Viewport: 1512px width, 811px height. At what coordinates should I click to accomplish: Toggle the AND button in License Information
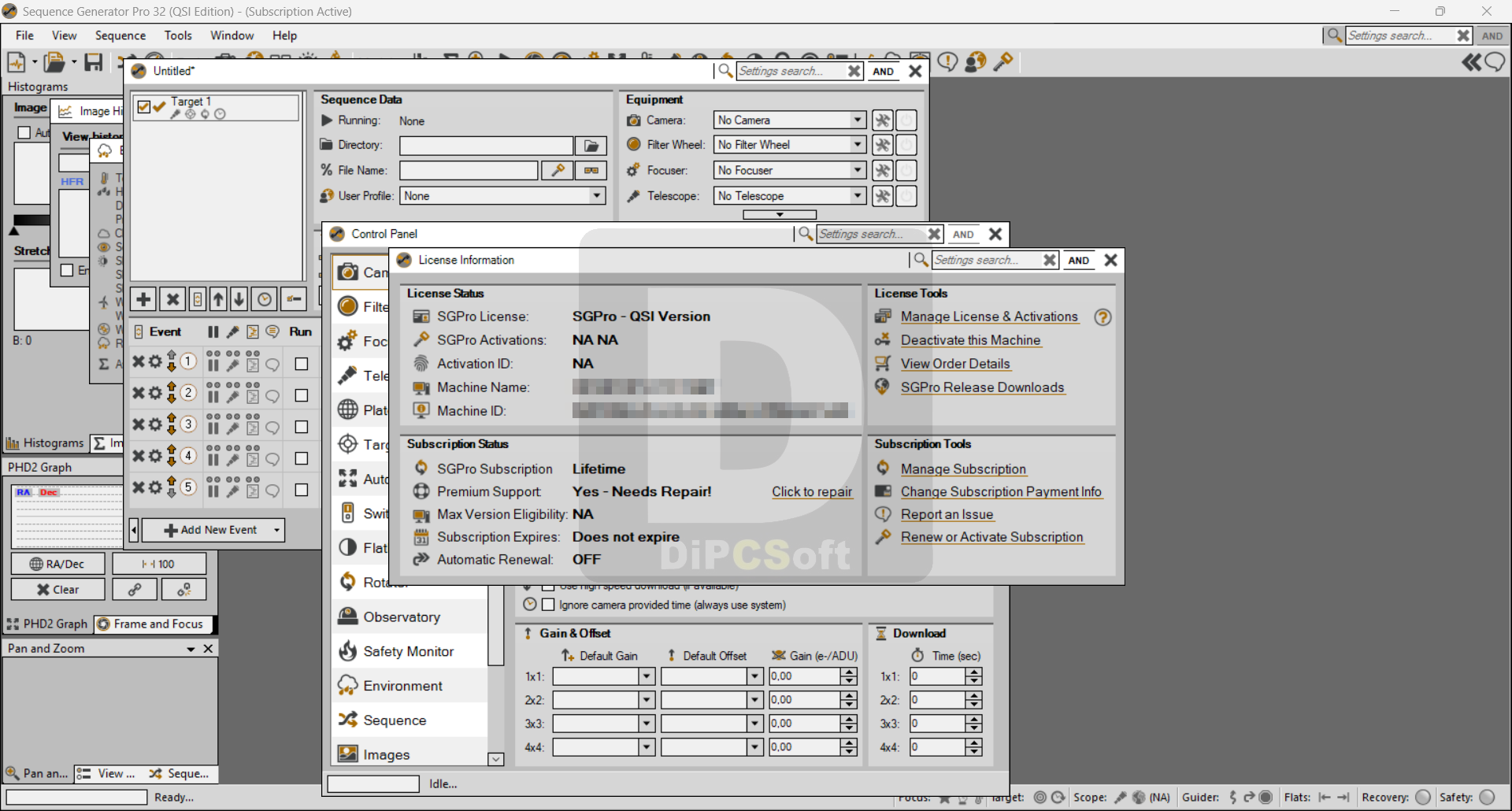tap(1078, 261)
